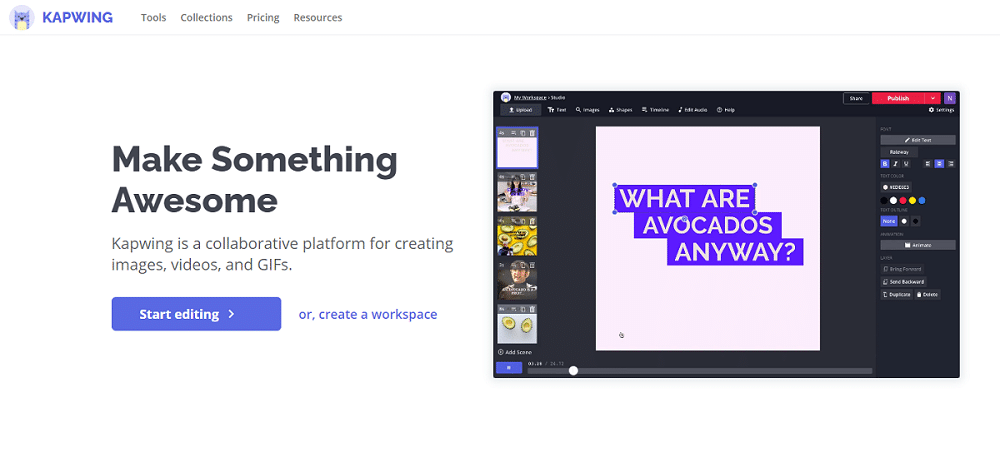Click the Kapwing cat logo icon
The height and width of the screenshot is (462, 1000).
click(x=19, y=17)
